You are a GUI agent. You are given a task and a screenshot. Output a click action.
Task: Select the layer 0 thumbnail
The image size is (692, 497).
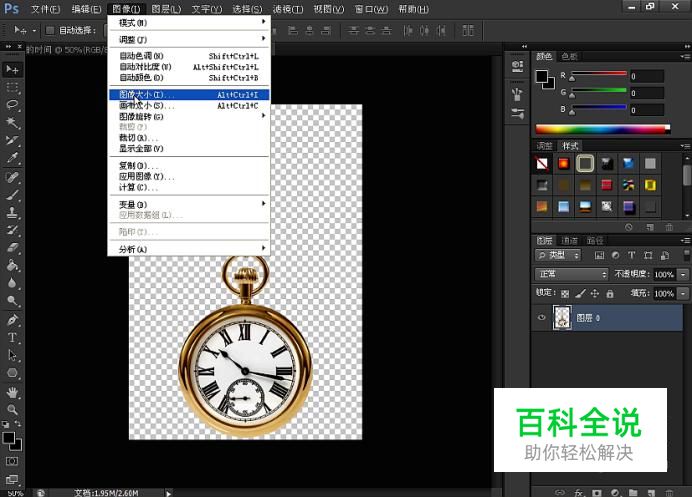(562, 317)
